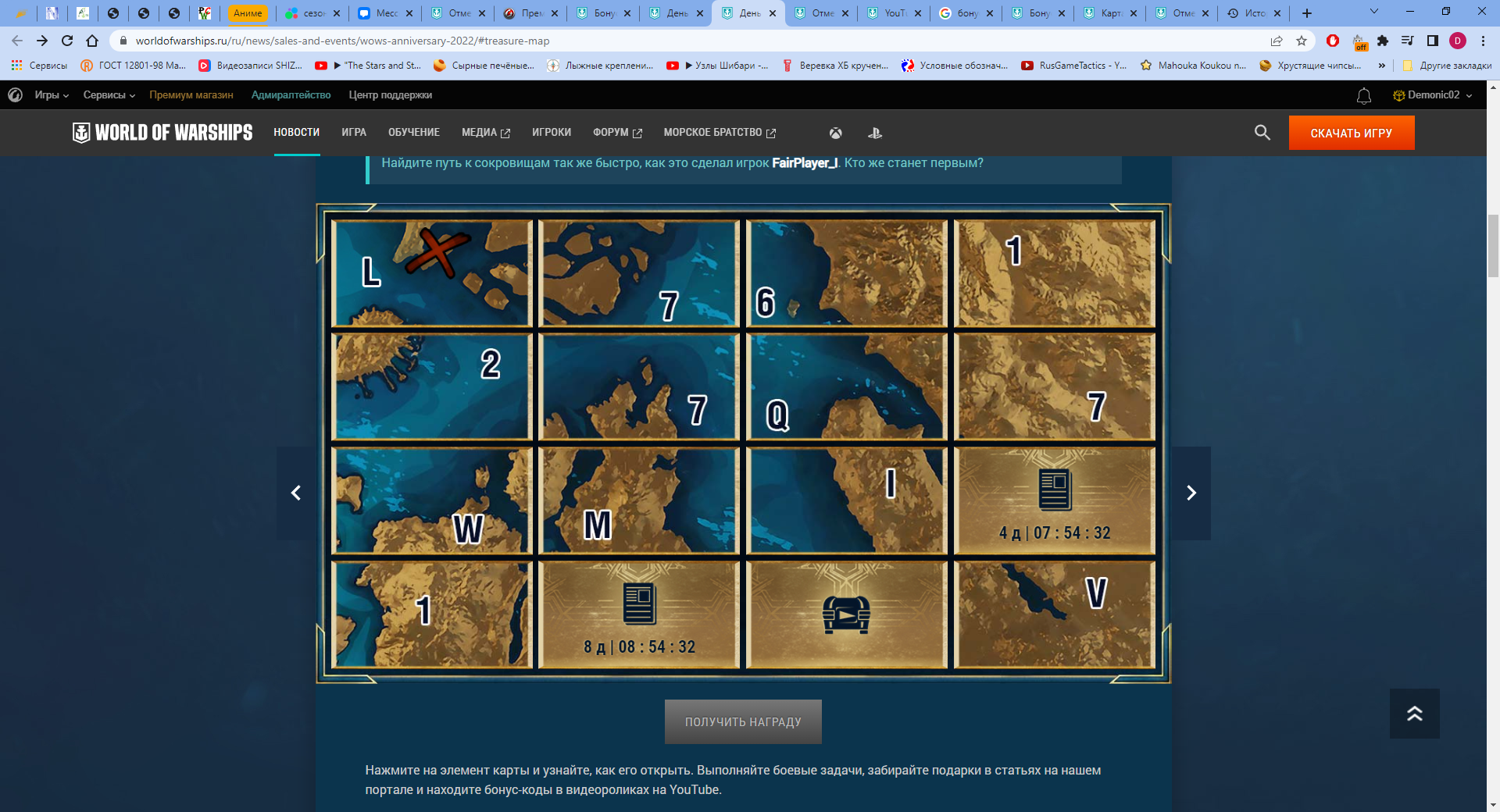Open site search magnifier icon
Viewport: 1500px width, 812px height.
tap(1262, 133)
